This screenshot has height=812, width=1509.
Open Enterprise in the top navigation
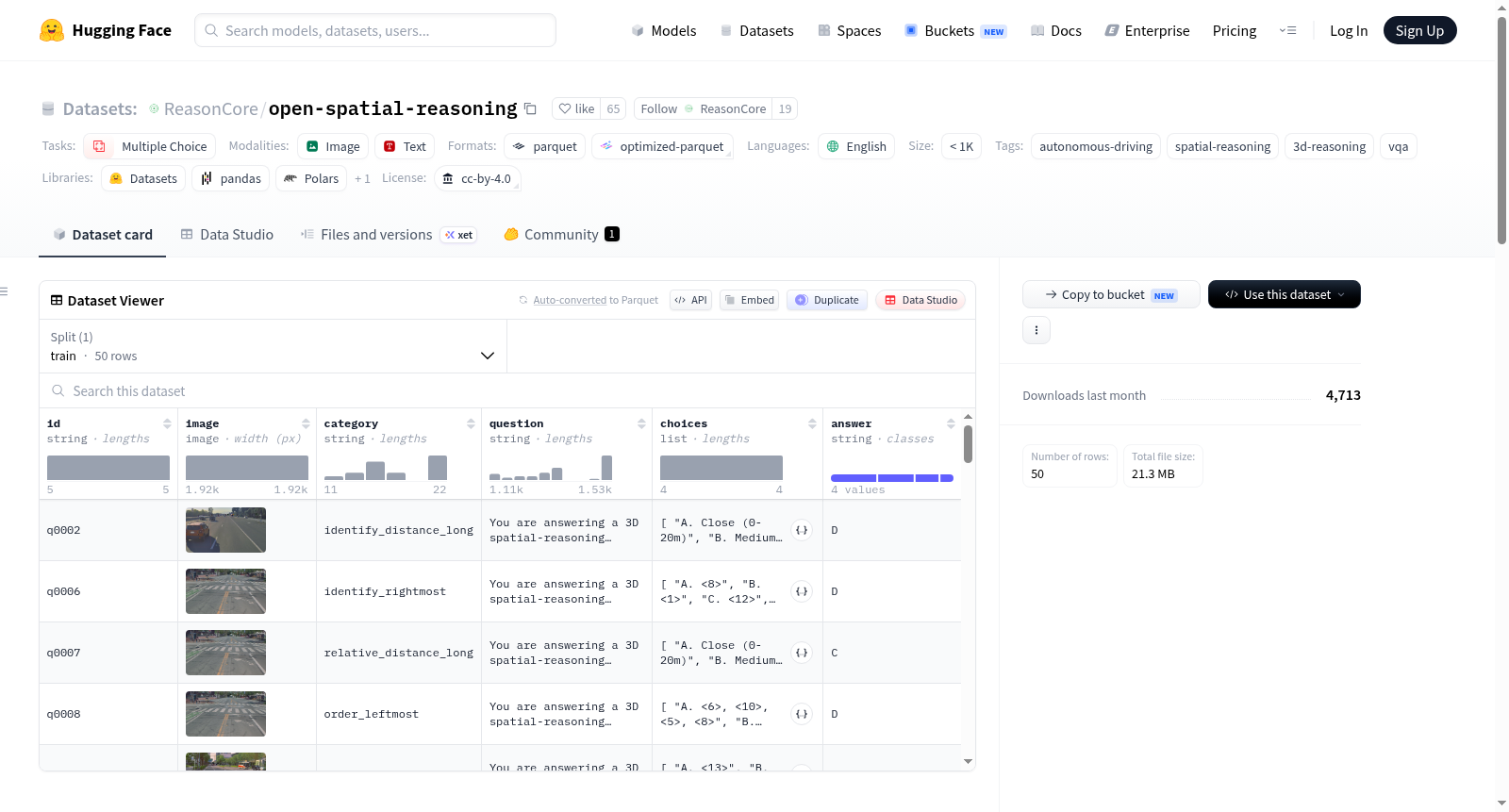click(x=1148, y=30)
